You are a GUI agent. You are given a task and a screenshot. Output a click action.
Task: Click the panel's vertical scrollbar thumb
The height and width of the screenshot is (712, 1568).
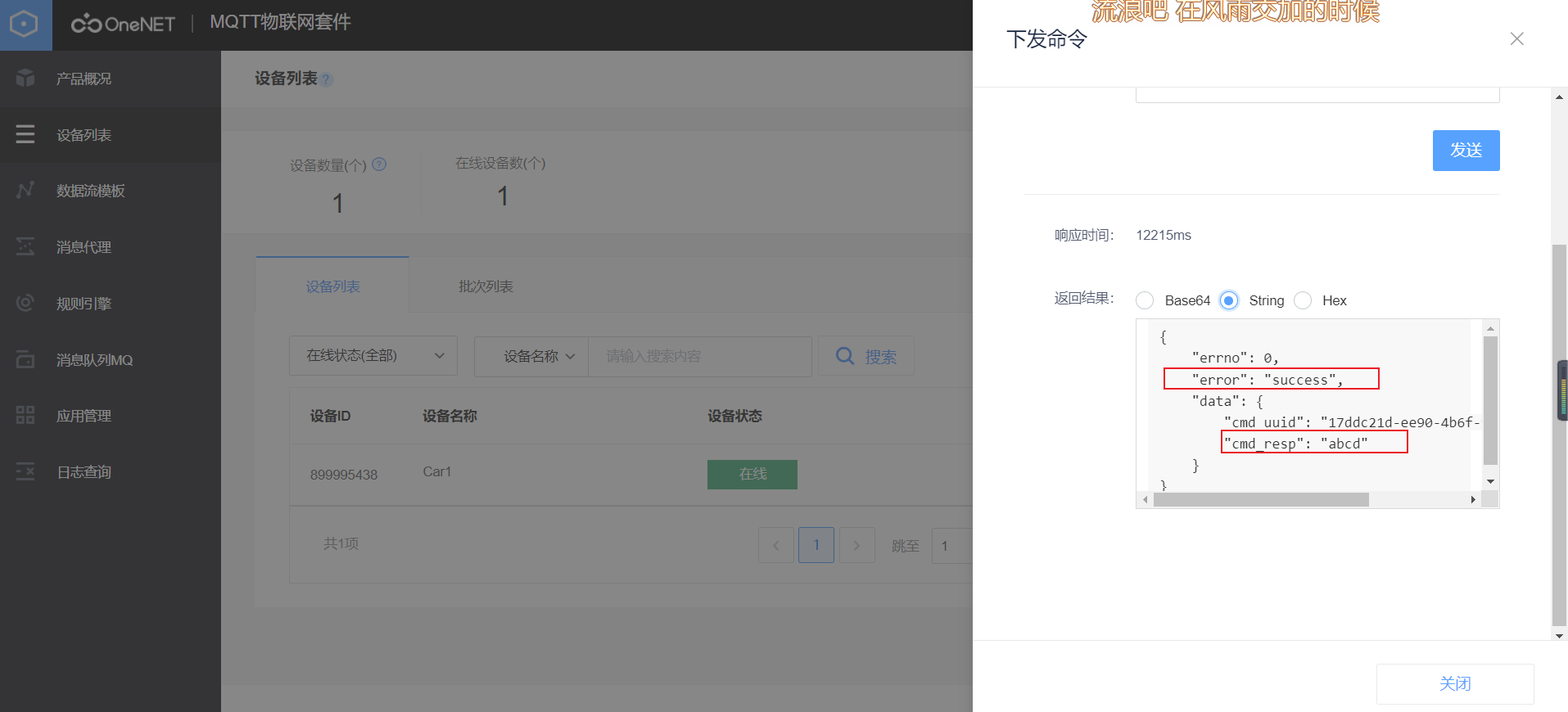pyautogui.click(x=1559, y=434)
